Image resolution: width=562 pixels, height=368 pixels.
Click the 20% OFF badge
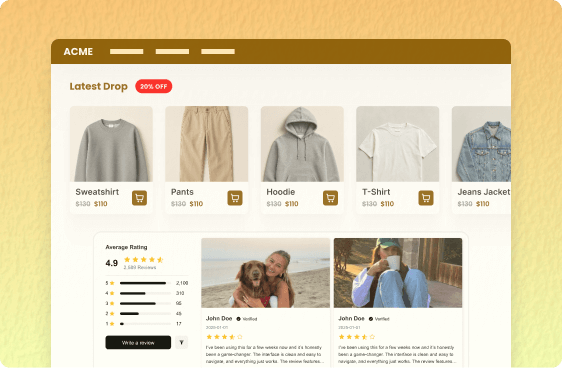[x=153, y=86]
